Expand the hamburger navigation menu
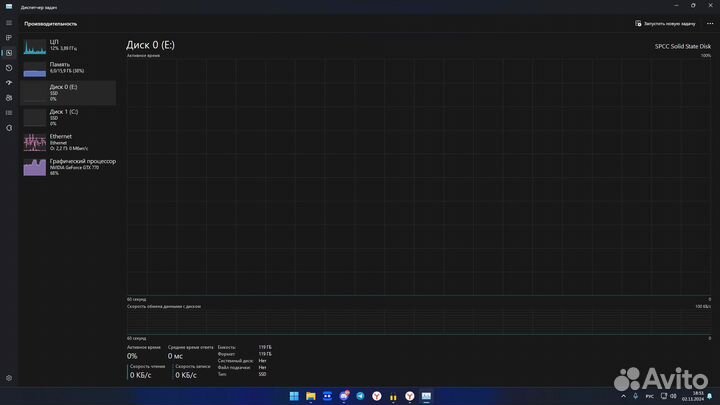 click(x=8, y=23)
